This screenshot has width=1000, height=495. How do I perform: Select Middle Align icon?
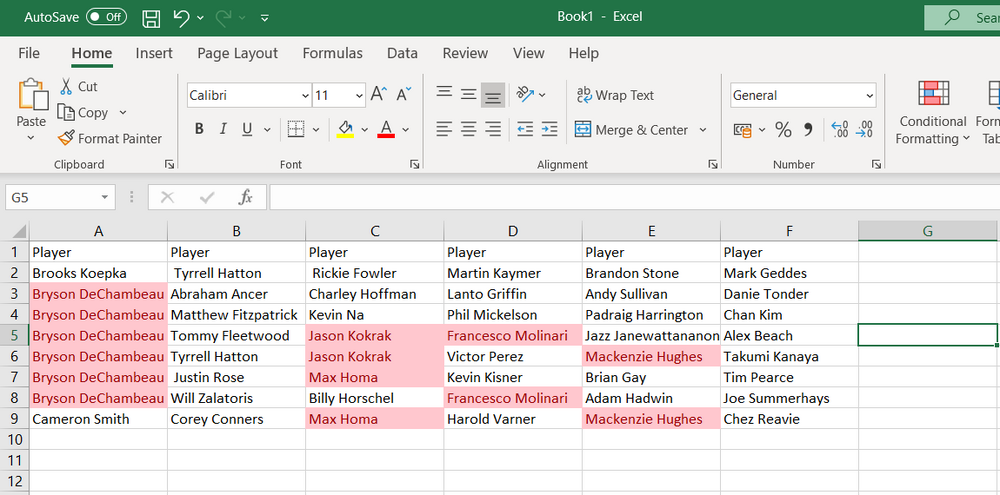(x=469, y=95)
